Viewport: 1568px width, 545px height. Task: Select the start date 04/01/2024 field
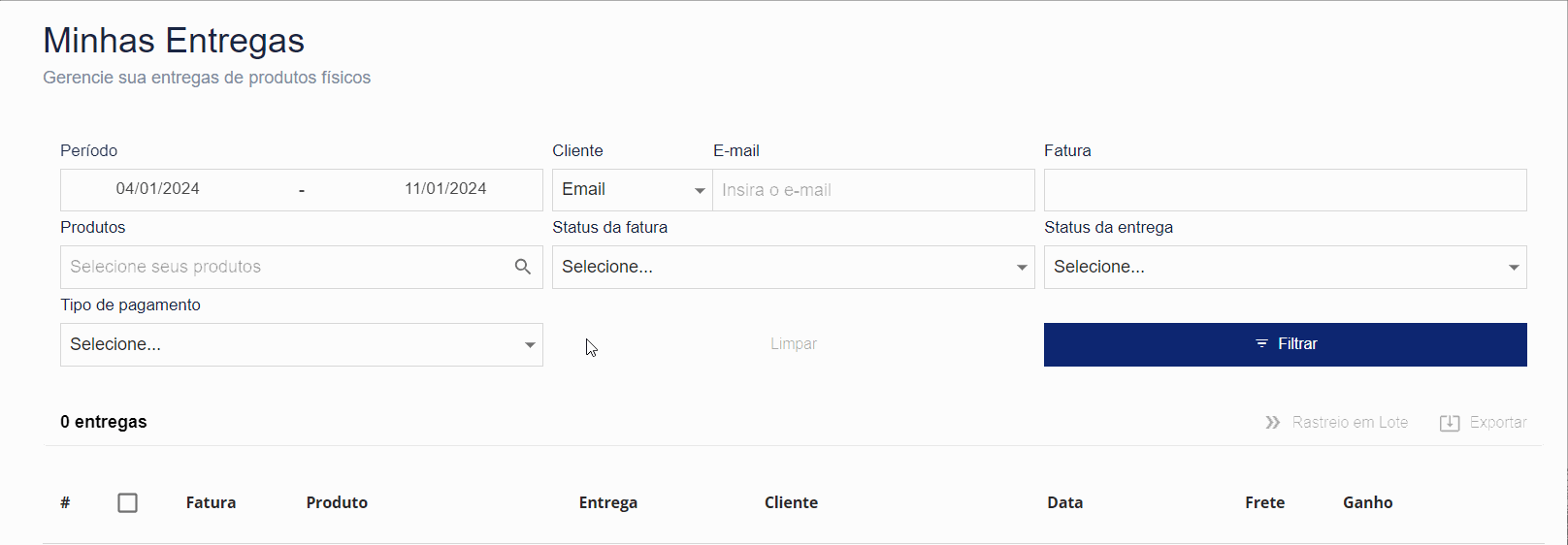click(x=158, y=189)
